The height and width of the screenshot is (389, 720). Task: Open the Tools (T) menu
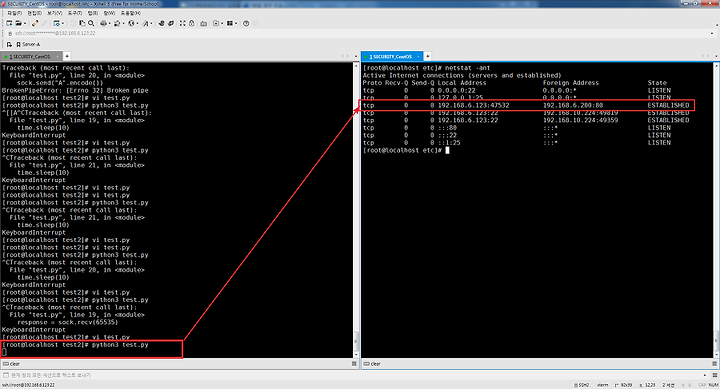tap(75, 13)
